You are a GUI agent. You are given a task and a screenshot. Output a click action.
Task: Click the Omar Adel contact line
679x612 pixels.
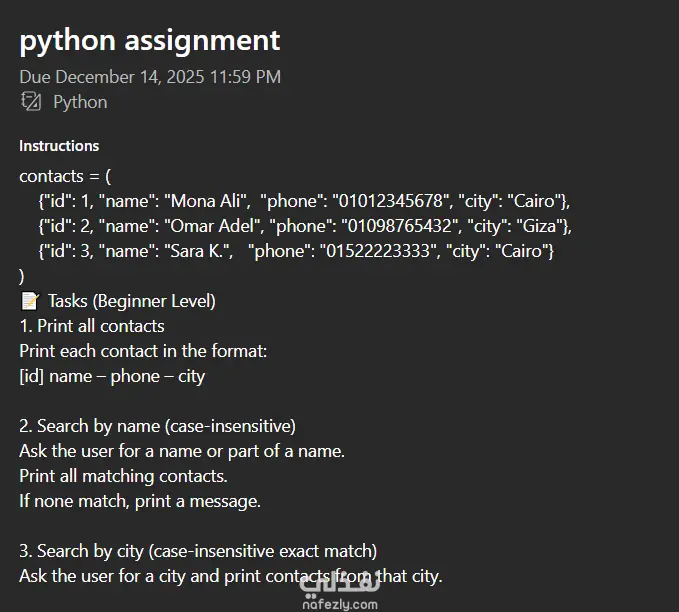tap(305, 226)
